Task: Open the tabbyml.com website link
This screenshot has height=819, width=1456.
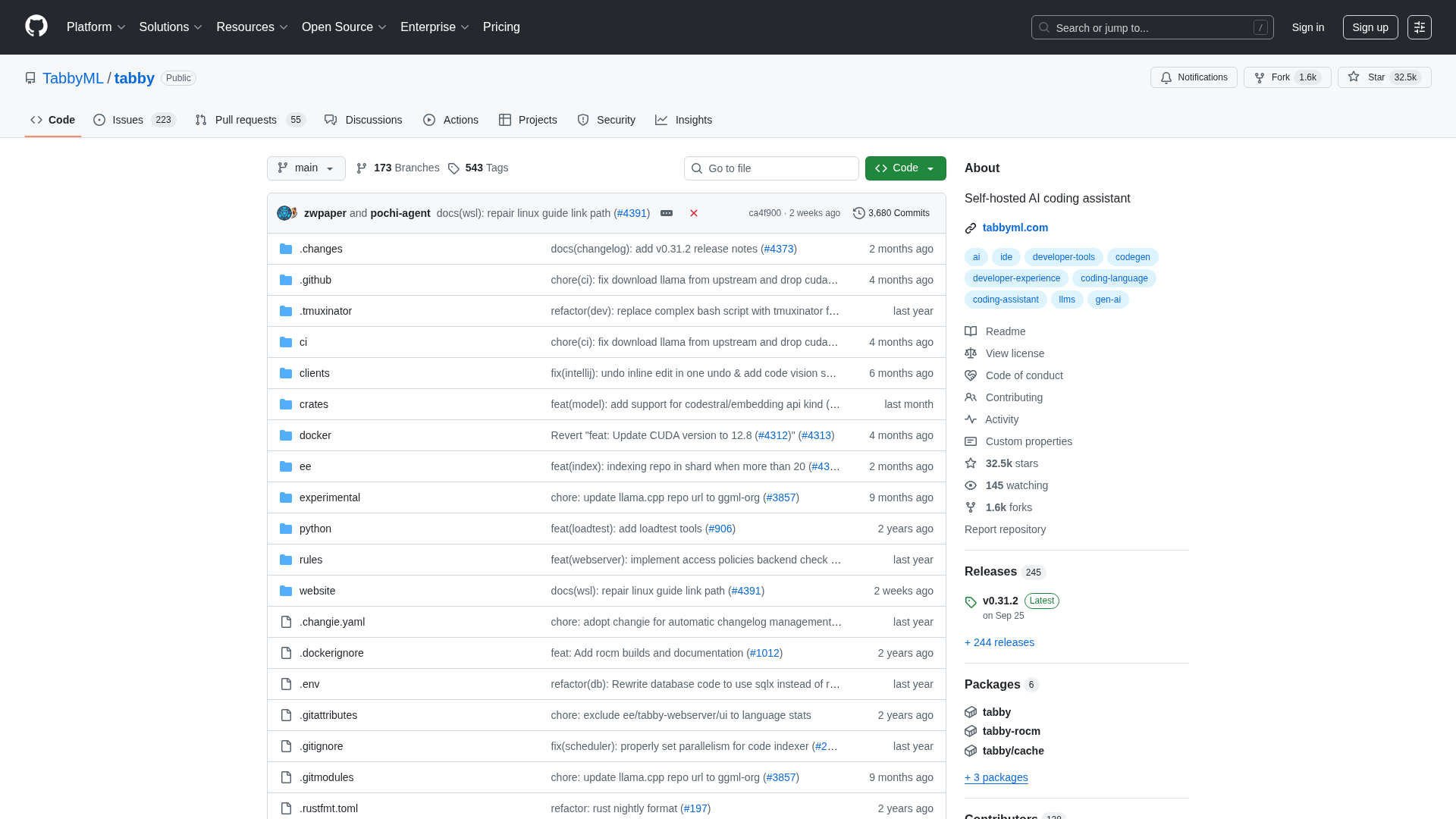Action: coord(1015,227)
